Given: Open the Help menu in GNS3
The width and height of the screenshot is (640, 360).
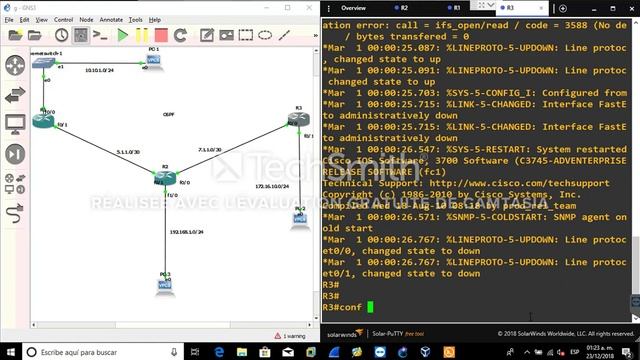Looking at the screenshot, I should tap(154, 20).
